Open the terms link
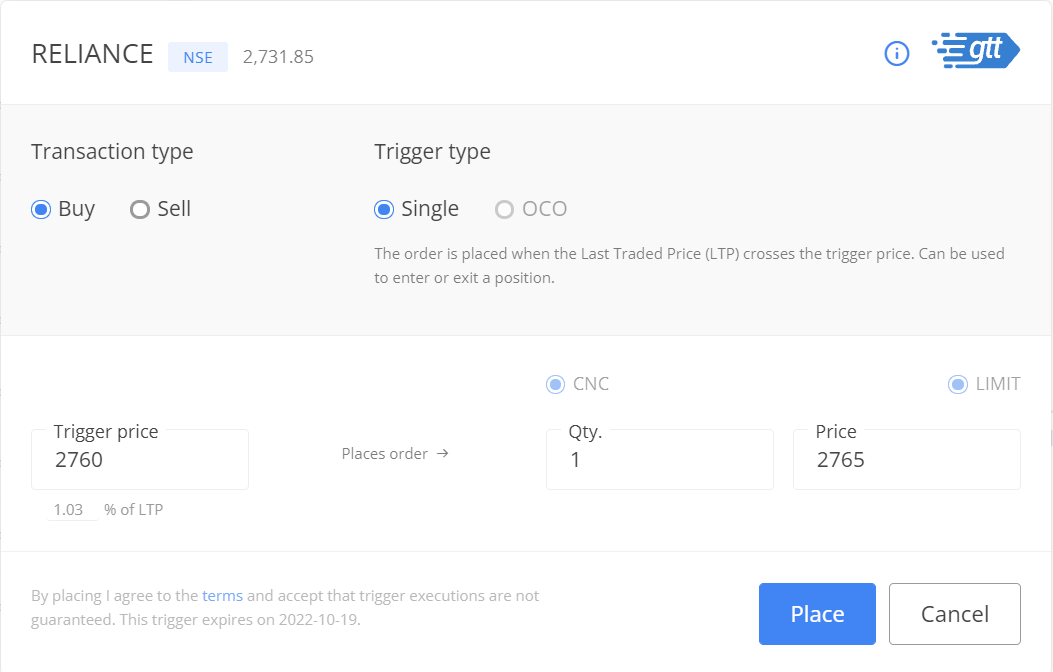 (x=222, y=595)
